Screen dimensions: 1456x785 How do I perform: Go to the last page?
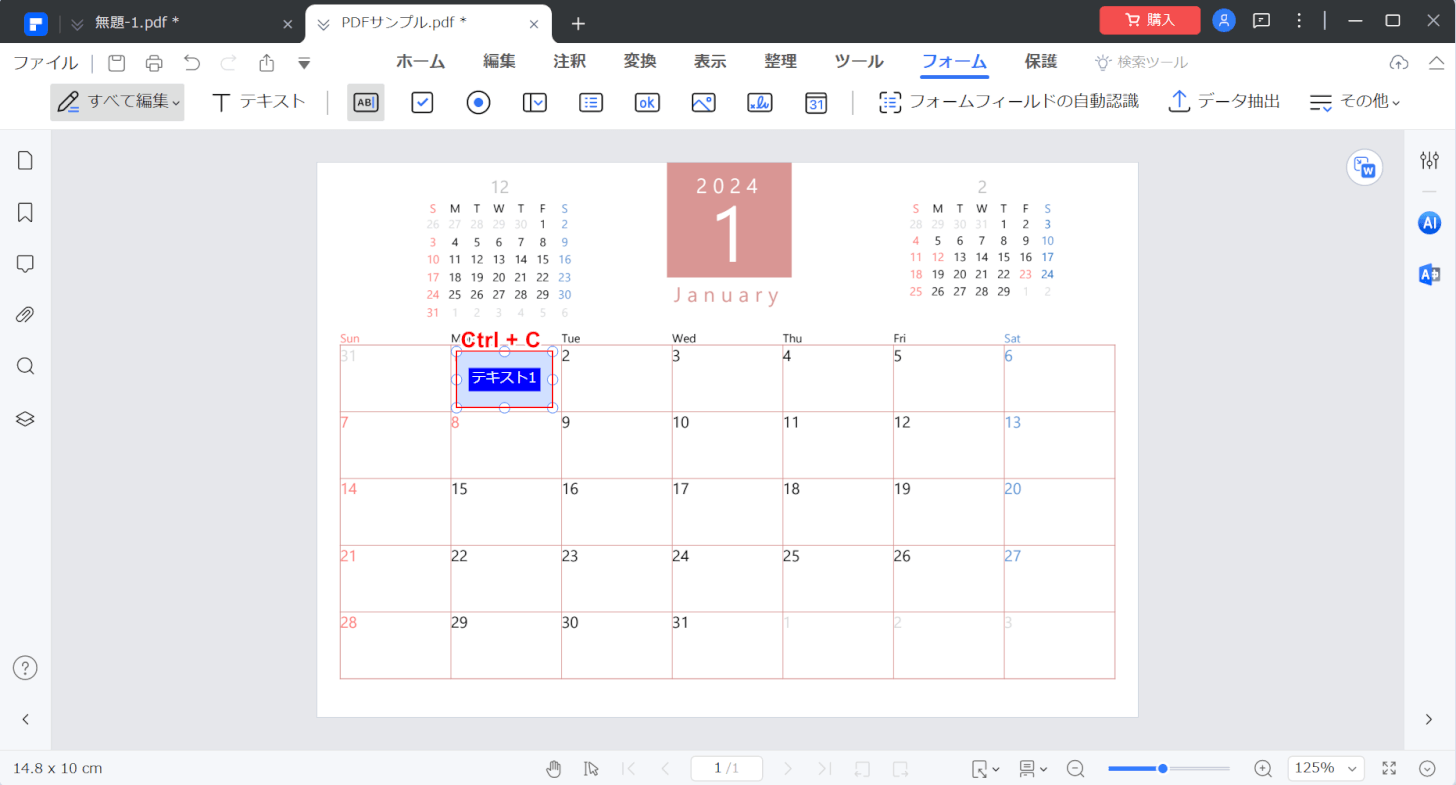pos(824,768)
